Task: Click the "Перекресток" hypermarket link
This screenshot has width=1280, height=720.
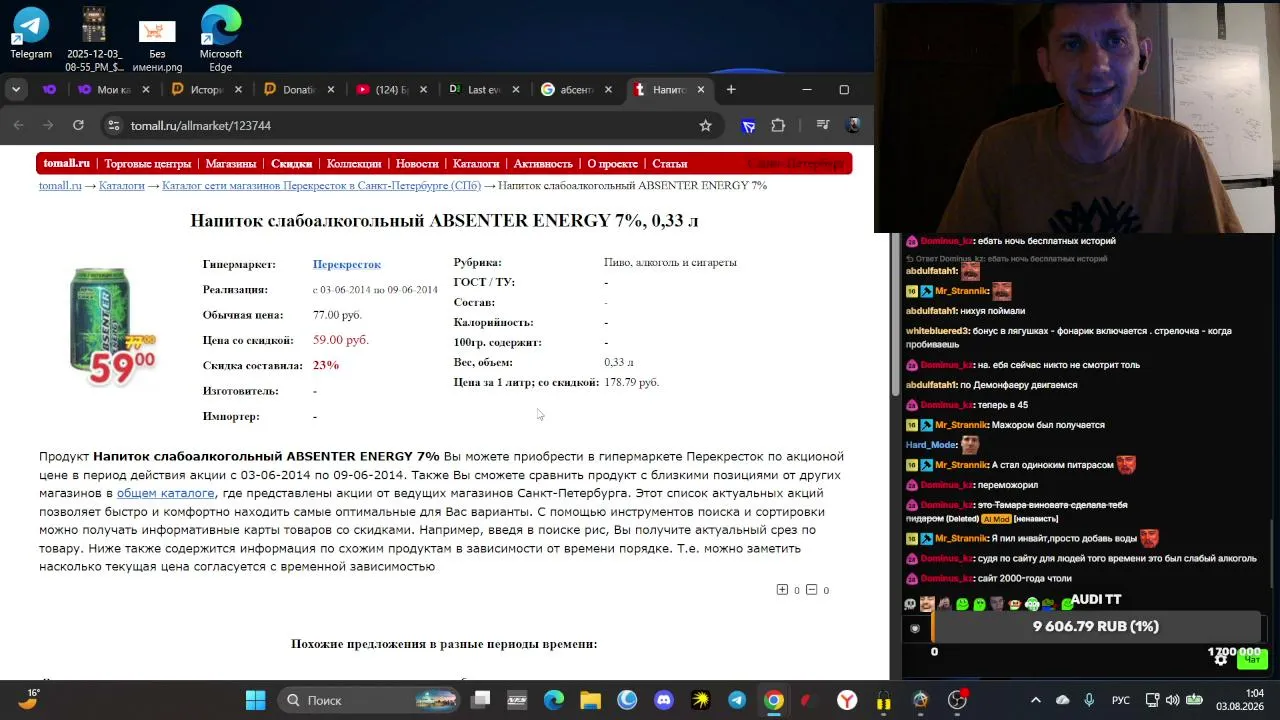Action: pos(347,264)
